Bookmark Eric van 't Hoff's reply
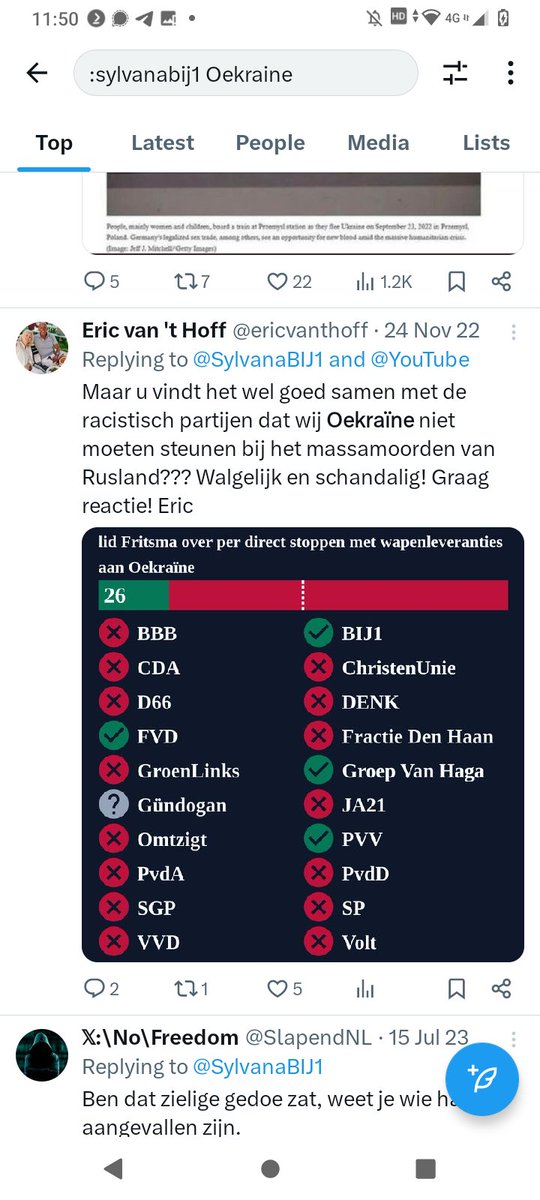This screenshot has width=540, height=1200. click(456, 989)
